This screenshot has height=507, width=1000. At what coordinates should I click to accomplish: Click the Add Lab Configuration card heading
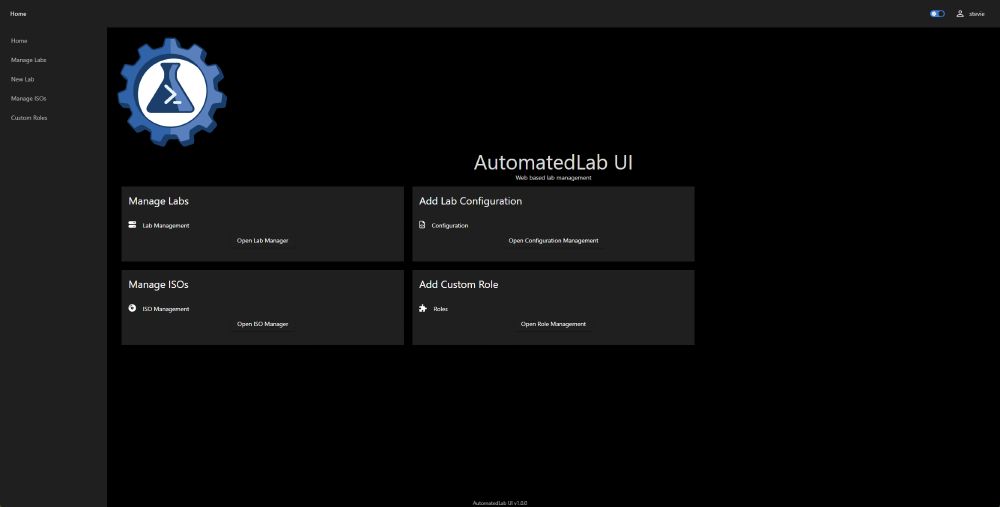pyautogui.click(x=470, y=201)
